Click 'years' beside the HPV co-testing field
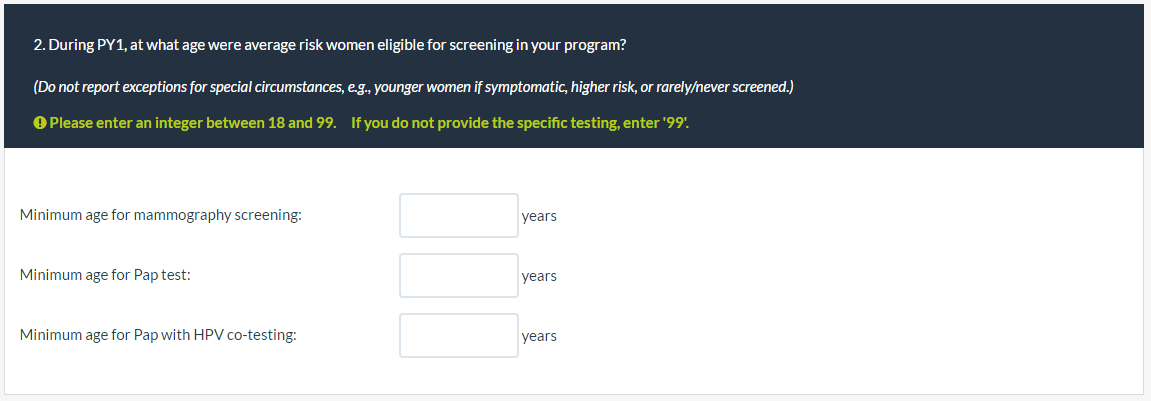This screenshot has width=1151, height=401. coord(539,336)
